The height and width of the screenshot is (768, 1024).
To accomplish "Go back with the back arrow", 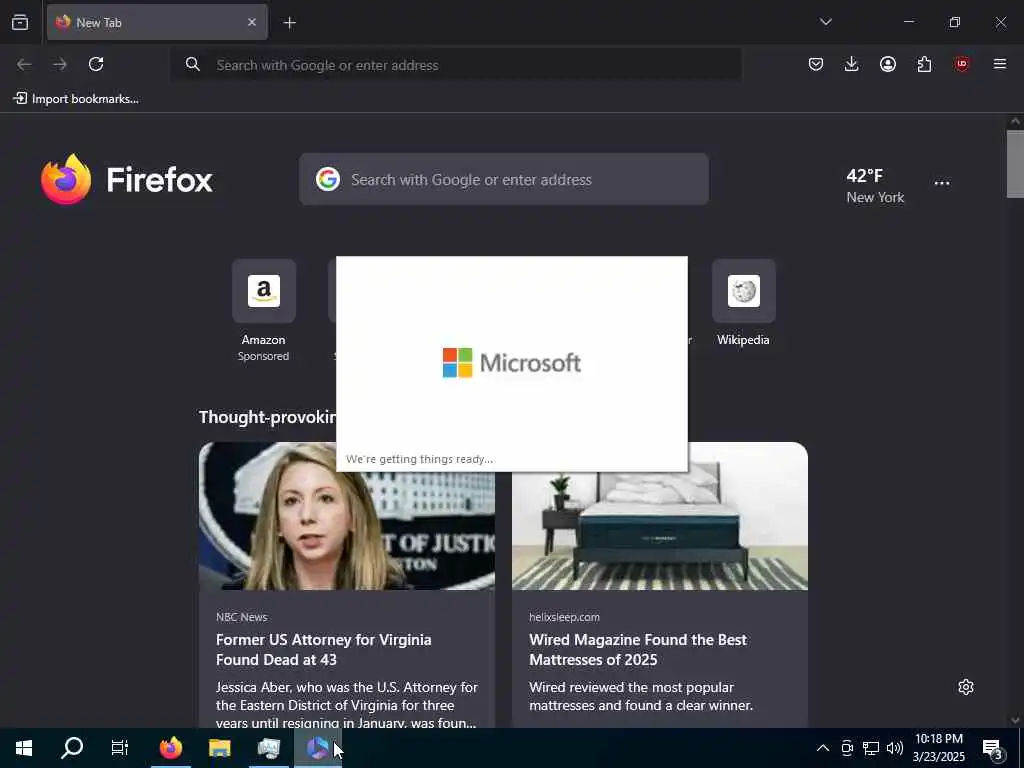I will coord(24,64).
